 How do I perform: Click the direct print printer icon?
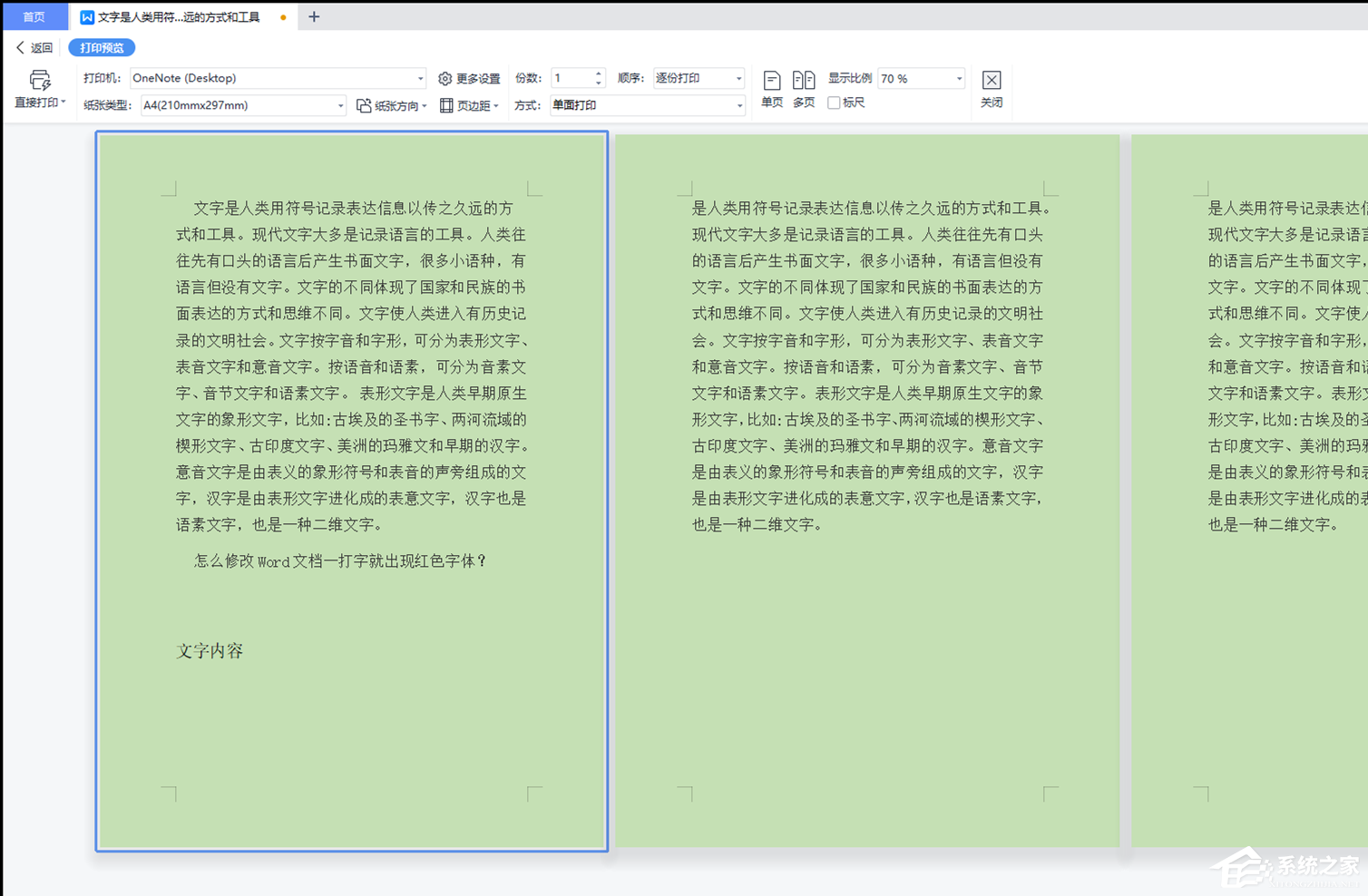point(39,81)
